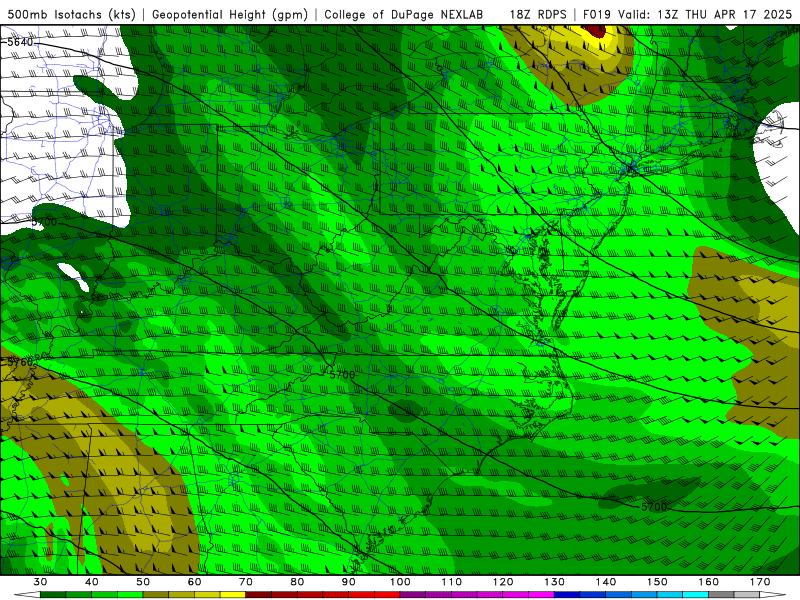The width and height of the screenshot is (800, 600).
Task: Click the legend value 100
Action: (x=400, y=582)
